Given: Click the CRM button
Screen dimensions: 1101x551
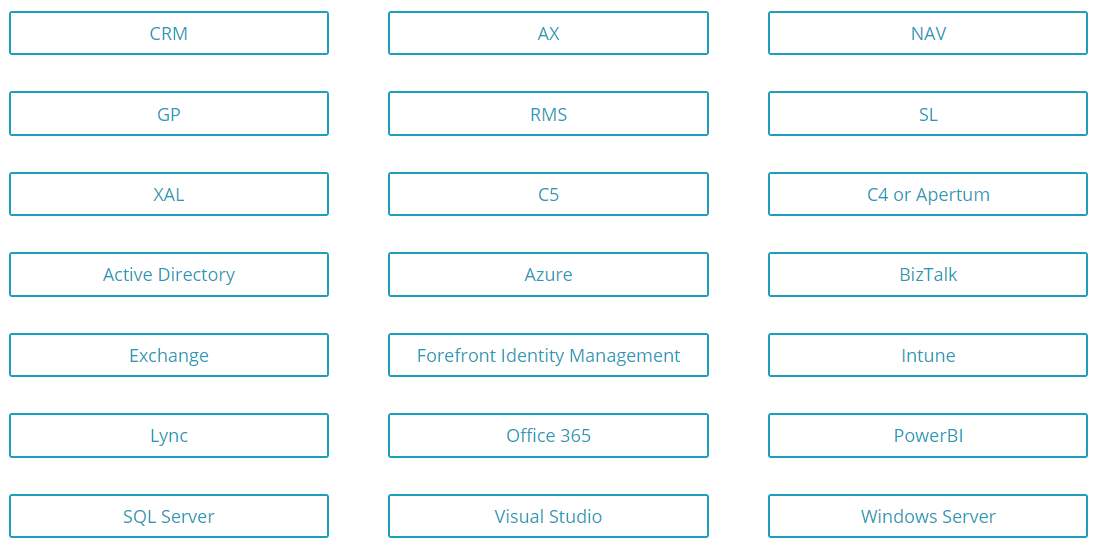Looking at the screenshot, I should (169, 33).
